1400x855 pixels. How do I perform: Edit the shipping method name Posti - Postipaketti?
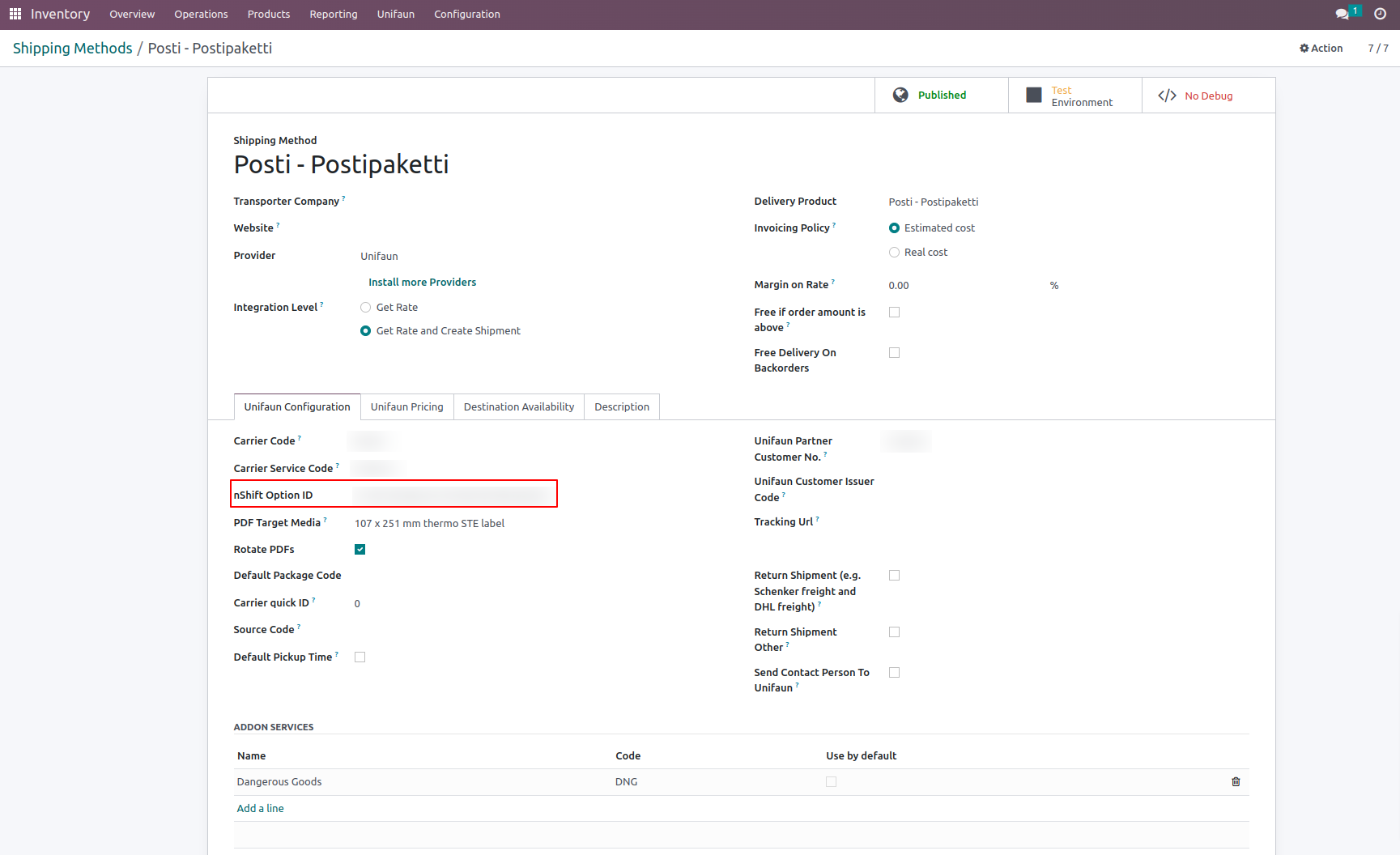click(341, 164)
